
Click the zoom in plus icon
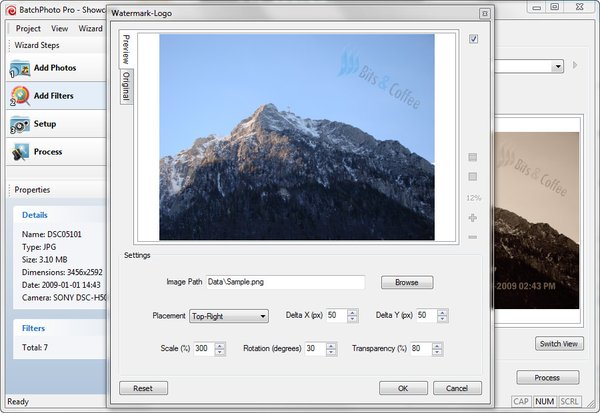point(473,218)
